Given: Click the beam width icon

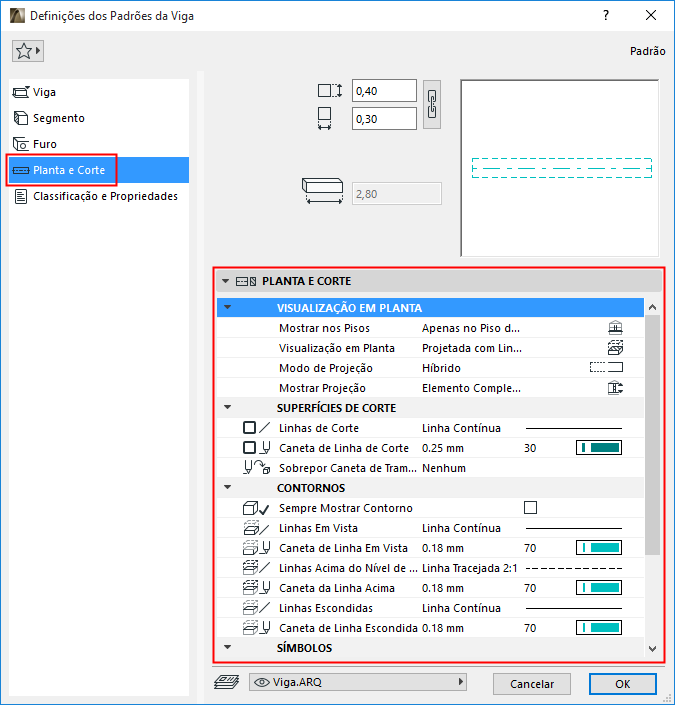Looking at the screenshot, I should tap(325, 119).
